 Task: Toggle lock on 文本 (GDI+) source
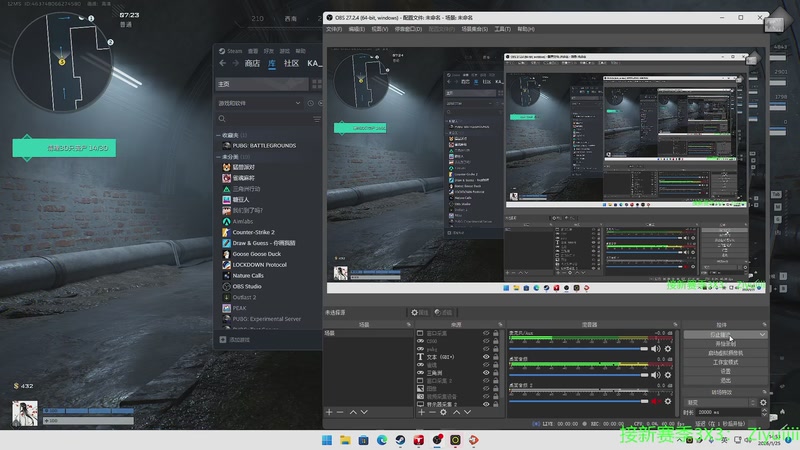click(x=495, y=357)
